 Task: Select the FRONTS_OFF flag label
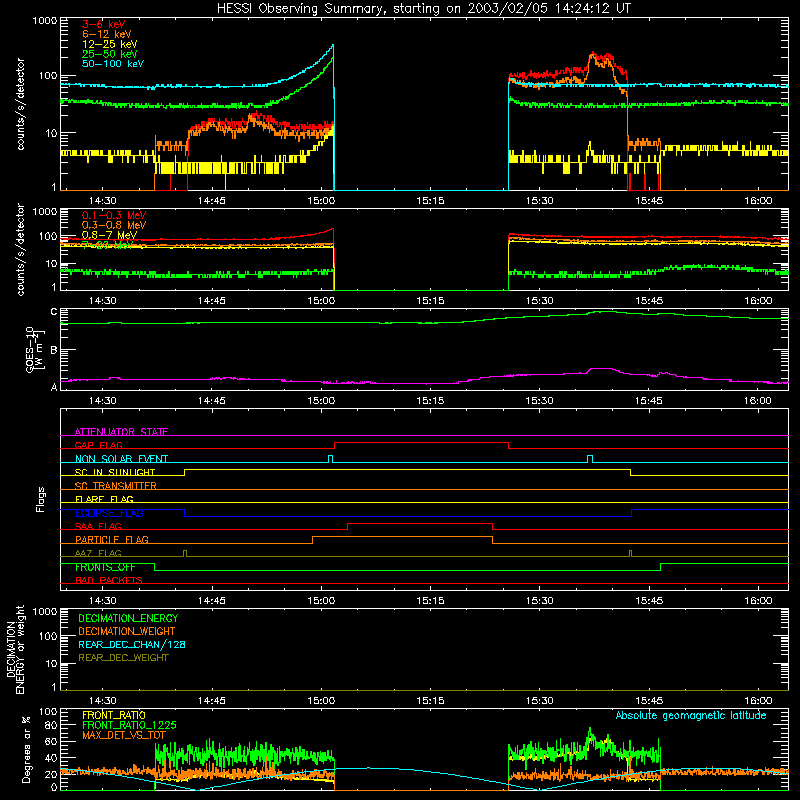point(105,567)
